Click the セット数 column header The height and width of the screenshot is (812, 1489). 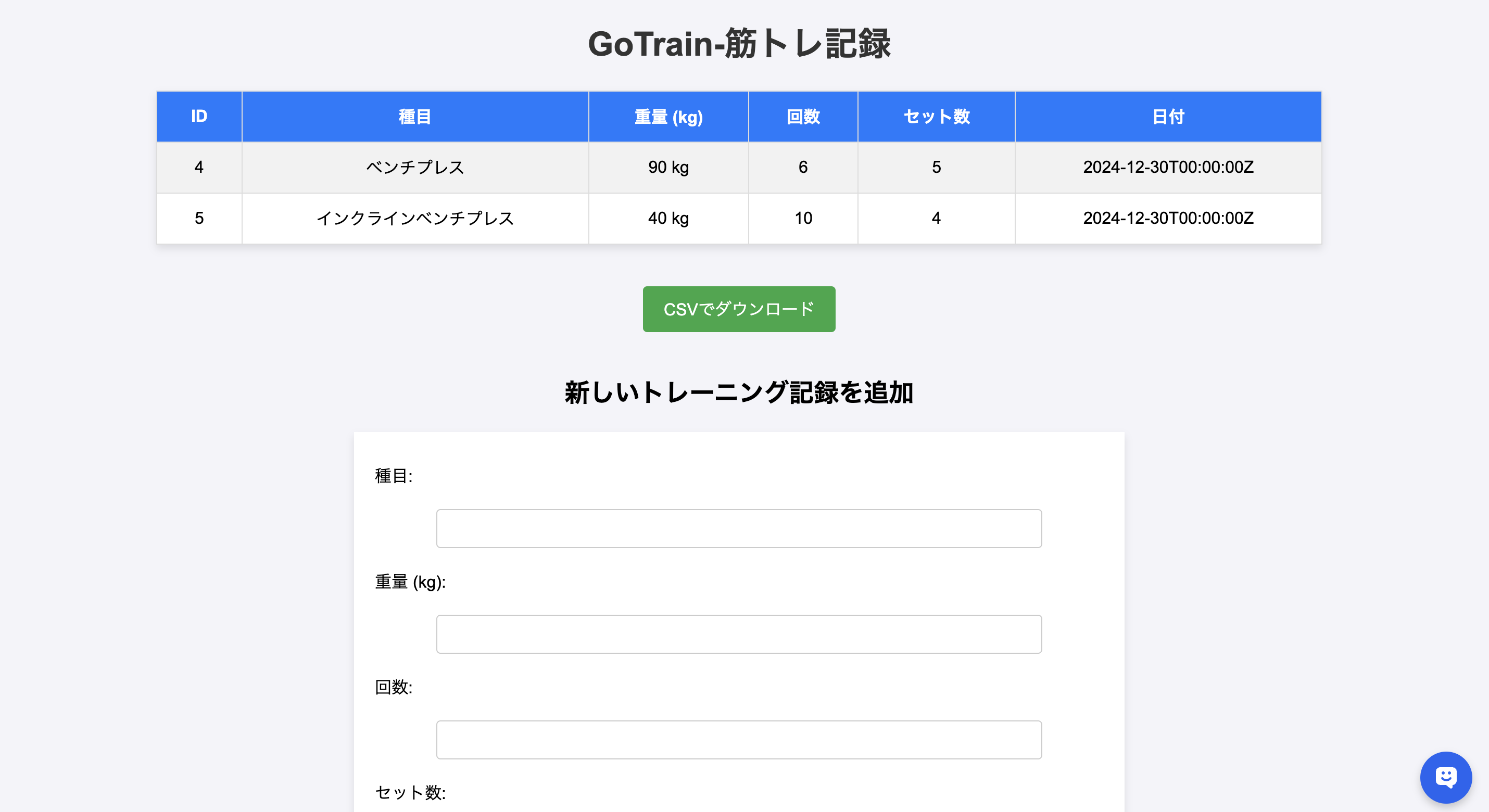(937, 116)
